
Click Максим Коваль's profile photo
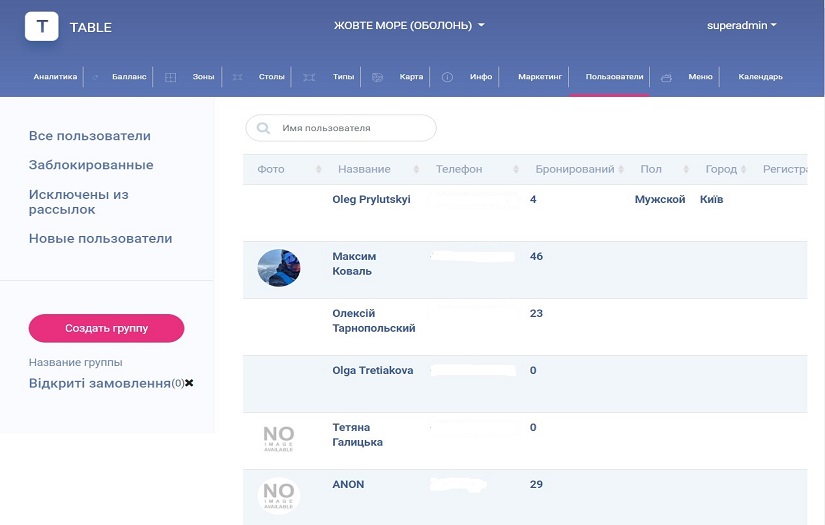(279, 268)
